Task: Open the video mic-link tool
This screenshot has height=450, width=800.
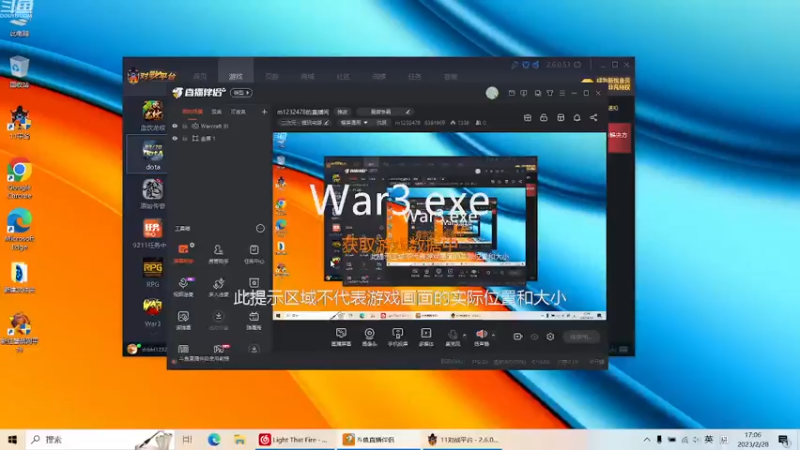Action: [183, 287]
